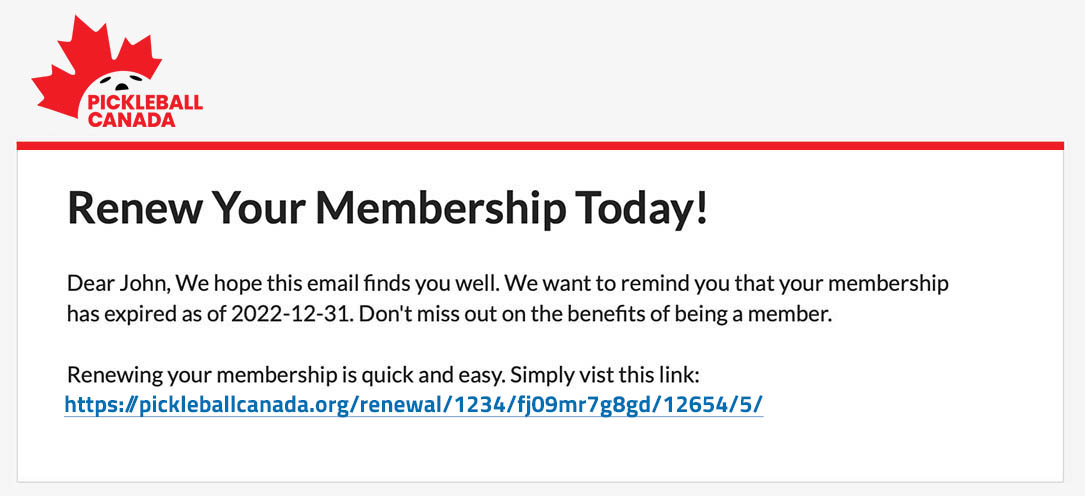Screen dimensions: 1085x496
Task: Click 'Renewing your membership is quick and easy'
Action: click(285, 377)
